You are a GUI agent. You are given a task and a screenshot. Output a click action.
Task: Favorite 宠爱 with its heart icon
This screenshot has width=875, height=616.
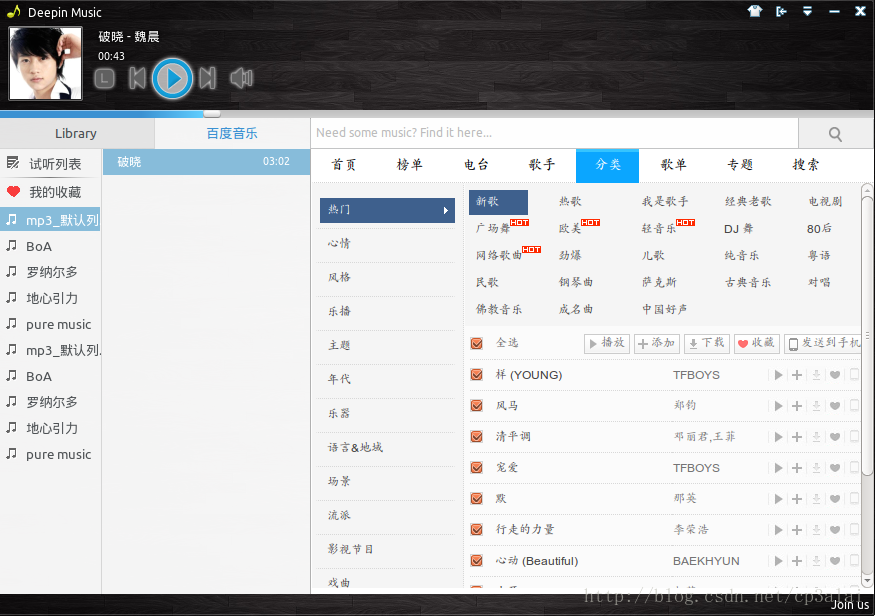click(835, 468)
